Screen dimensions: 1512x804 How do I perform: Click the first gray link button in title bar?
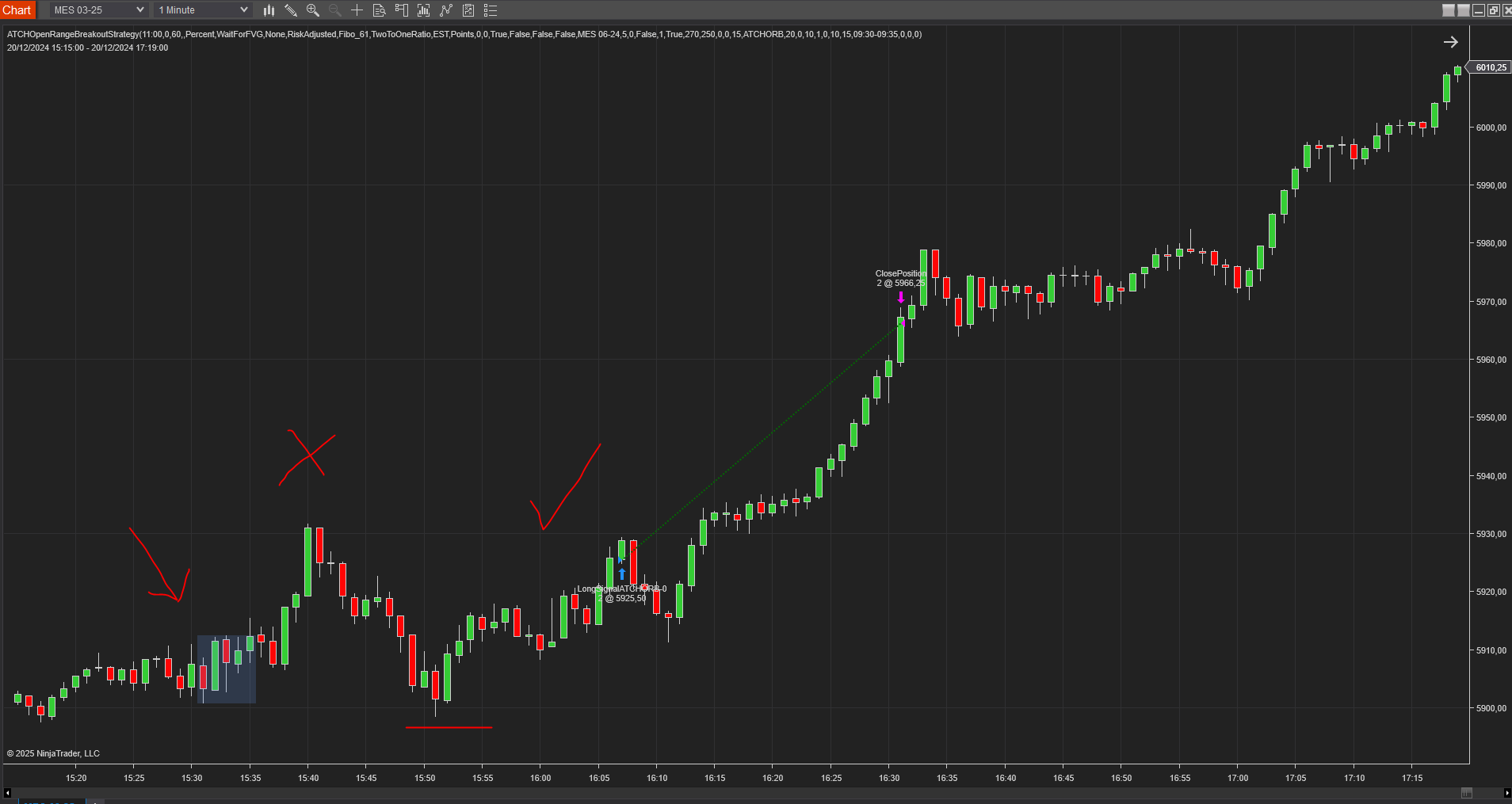pos(1449,10)
